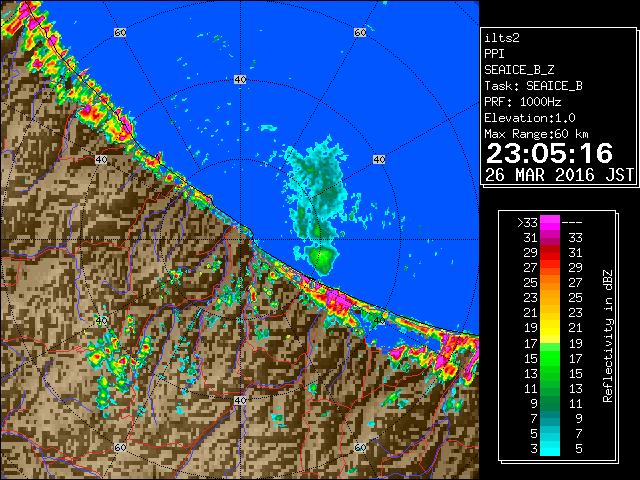Pick the red legend swatch beside 29
The image size is (640, 480).
click(550, 253)
